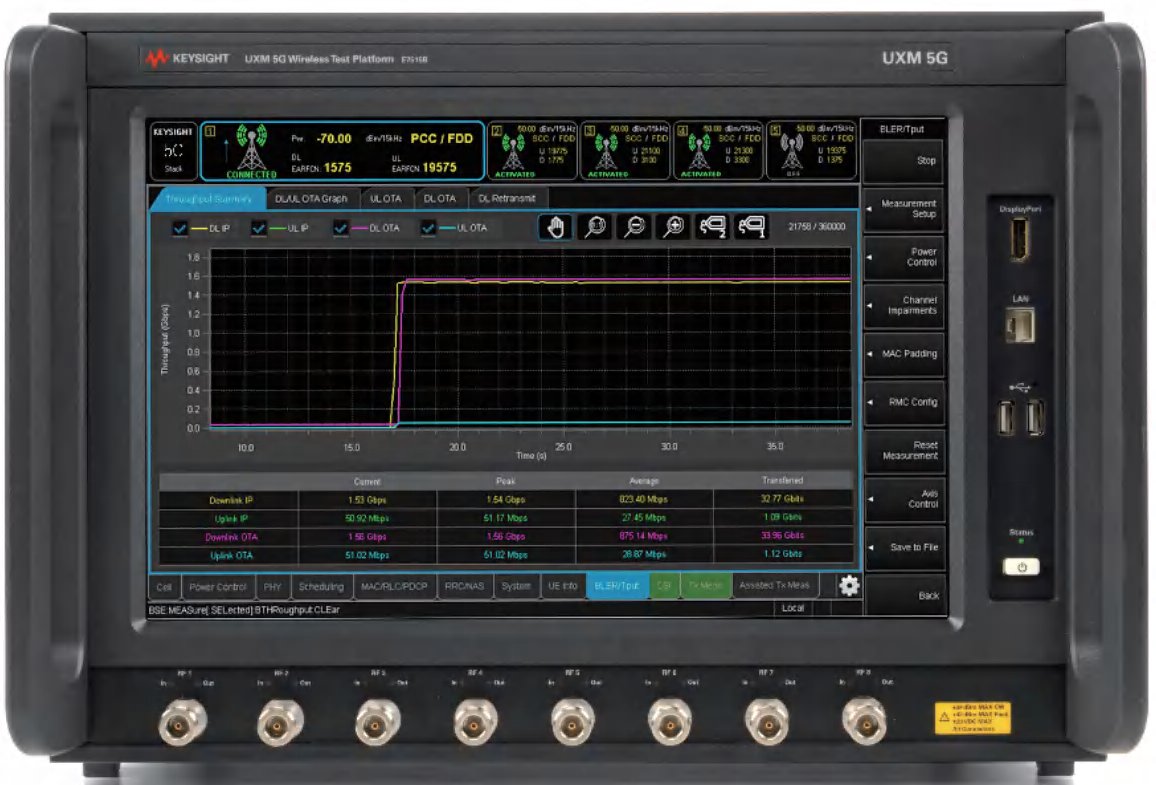Toggle the UL OTA trace checkbox

coord(428,228)
